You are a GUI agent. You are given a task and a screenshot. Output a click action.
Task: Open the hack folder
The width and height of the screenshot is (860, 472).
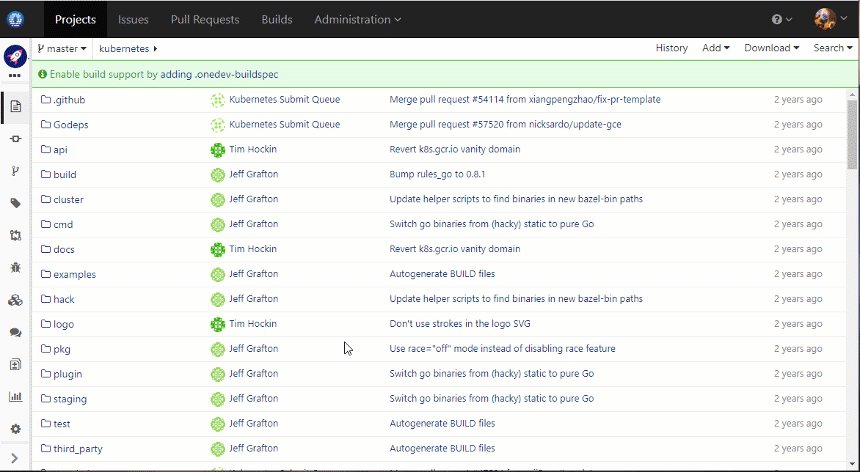[x=64, y=299]
